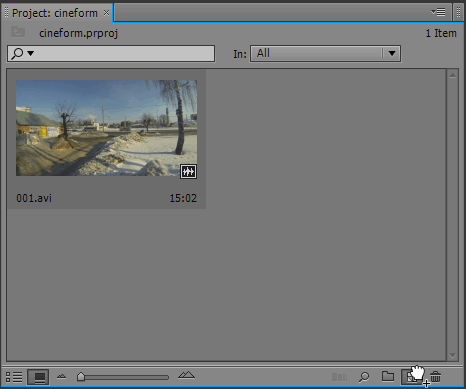
Task: Click the scrollbar down arrow
Action: click(x=452, y=355)
